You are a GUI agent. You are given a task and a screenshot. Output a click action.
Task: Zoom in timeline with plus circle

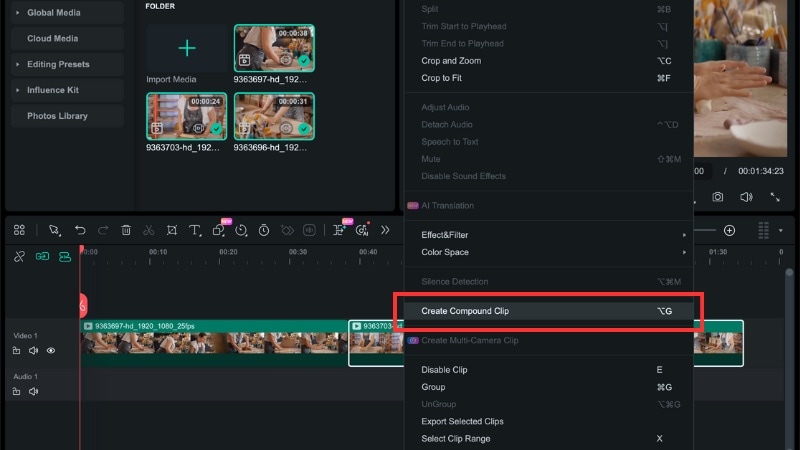(x=730, y=231)
